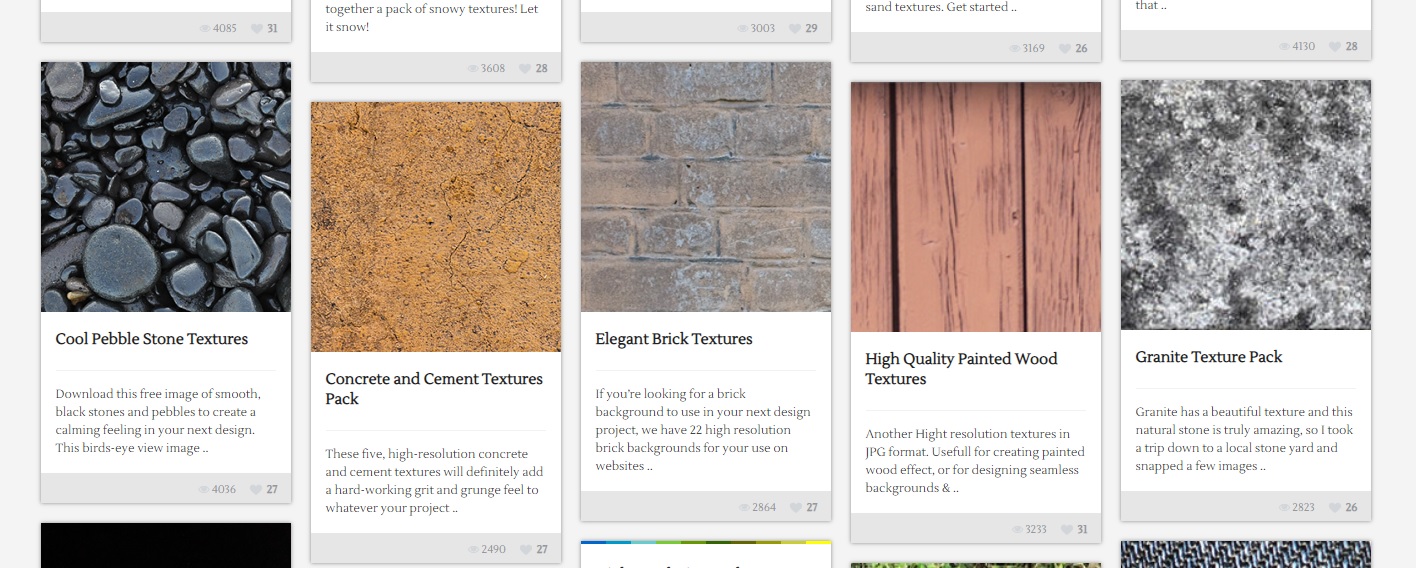Click heart icon on the snowy textures card

[526, 69]
